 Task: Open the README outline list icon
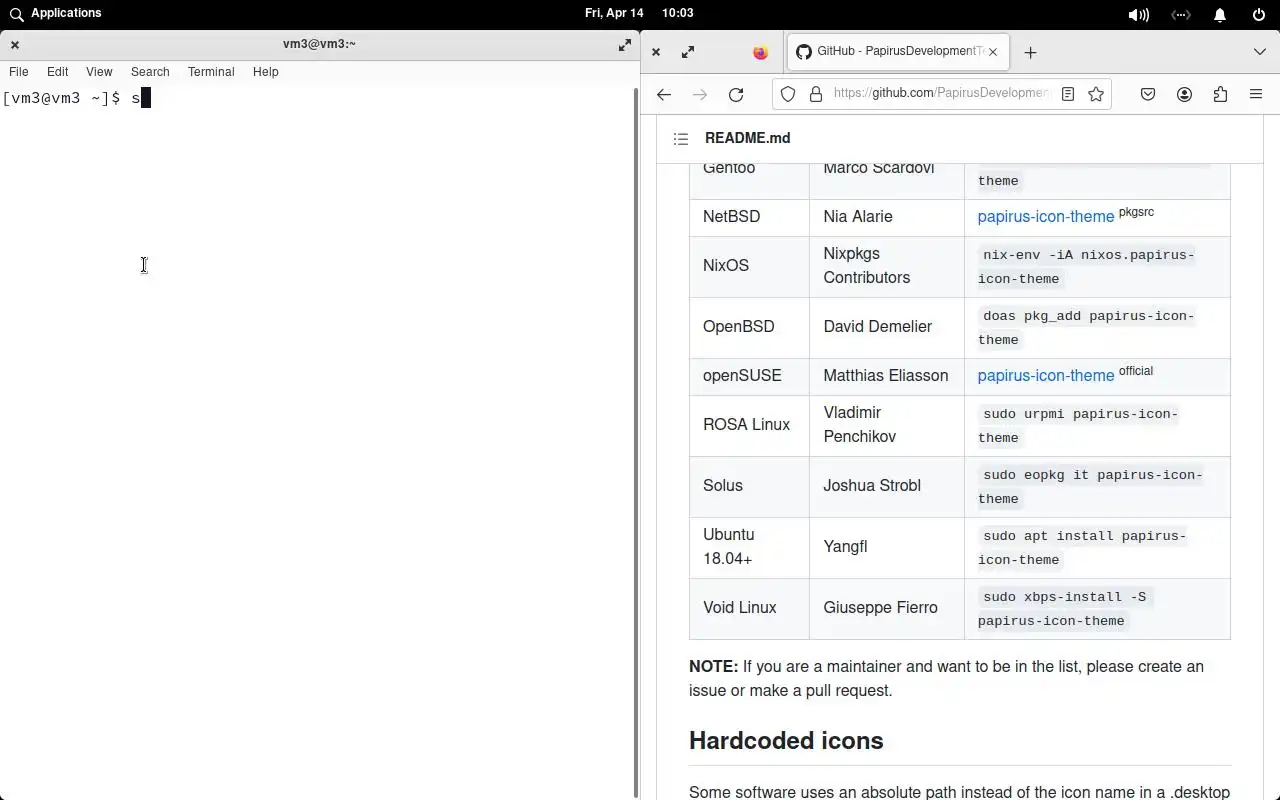point(681,139)
